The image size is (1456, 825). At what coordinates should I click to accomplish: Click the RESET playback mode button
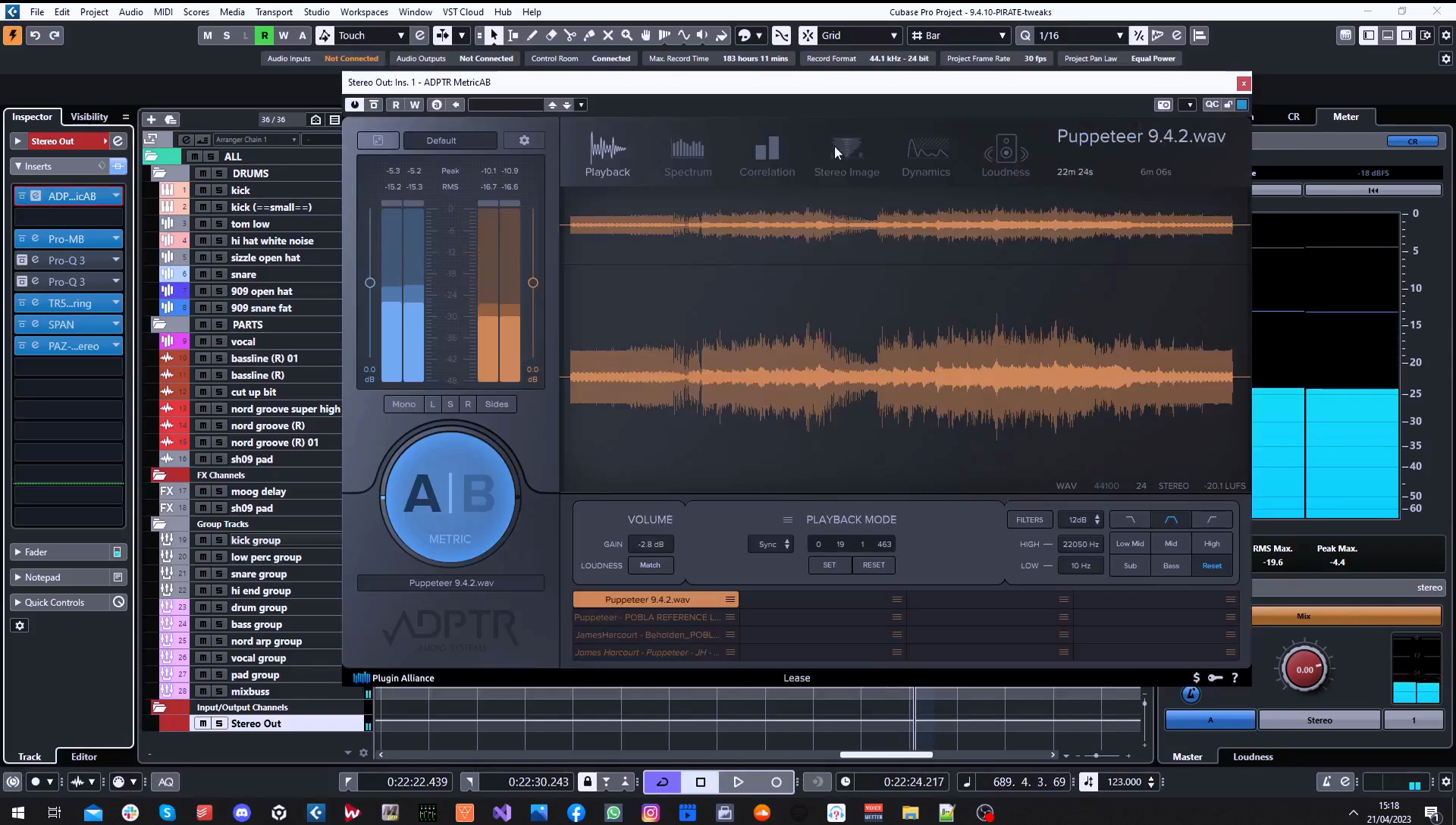(874, 565)
